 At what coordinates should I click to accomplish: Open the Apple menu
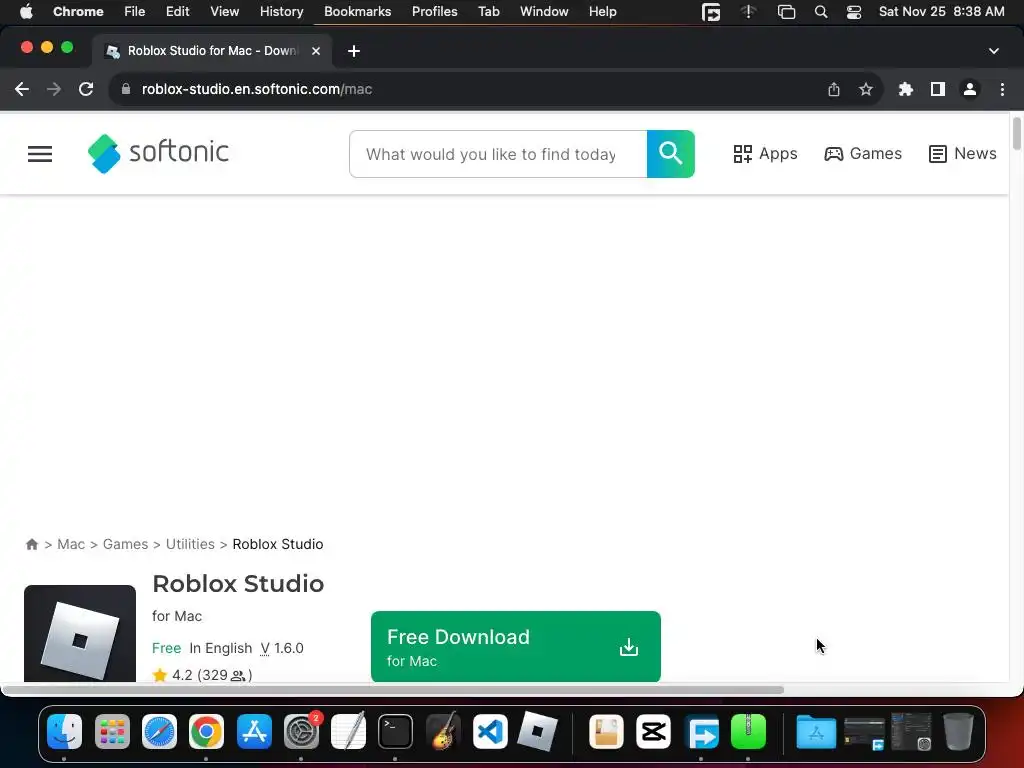pos(26,12)
